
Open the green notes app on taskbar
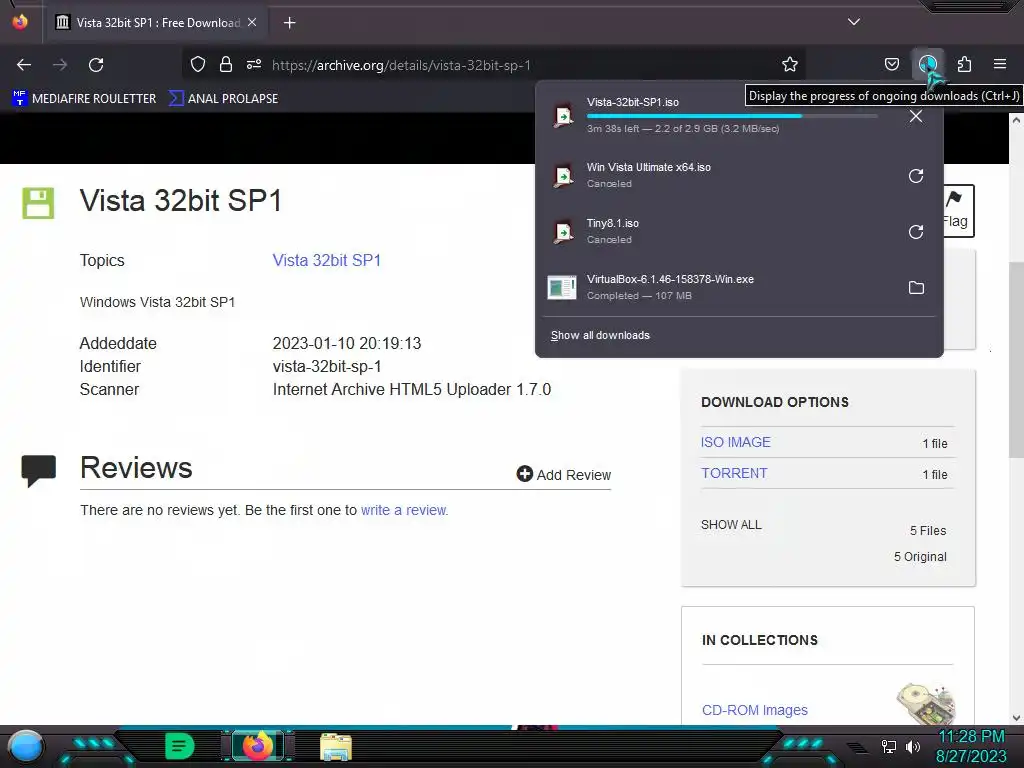180,746
